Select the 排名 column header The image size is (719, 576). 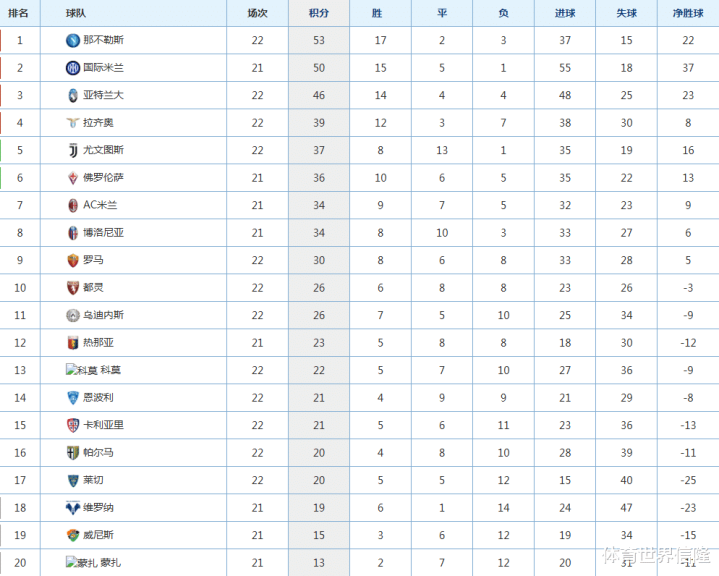click(18, 13)
